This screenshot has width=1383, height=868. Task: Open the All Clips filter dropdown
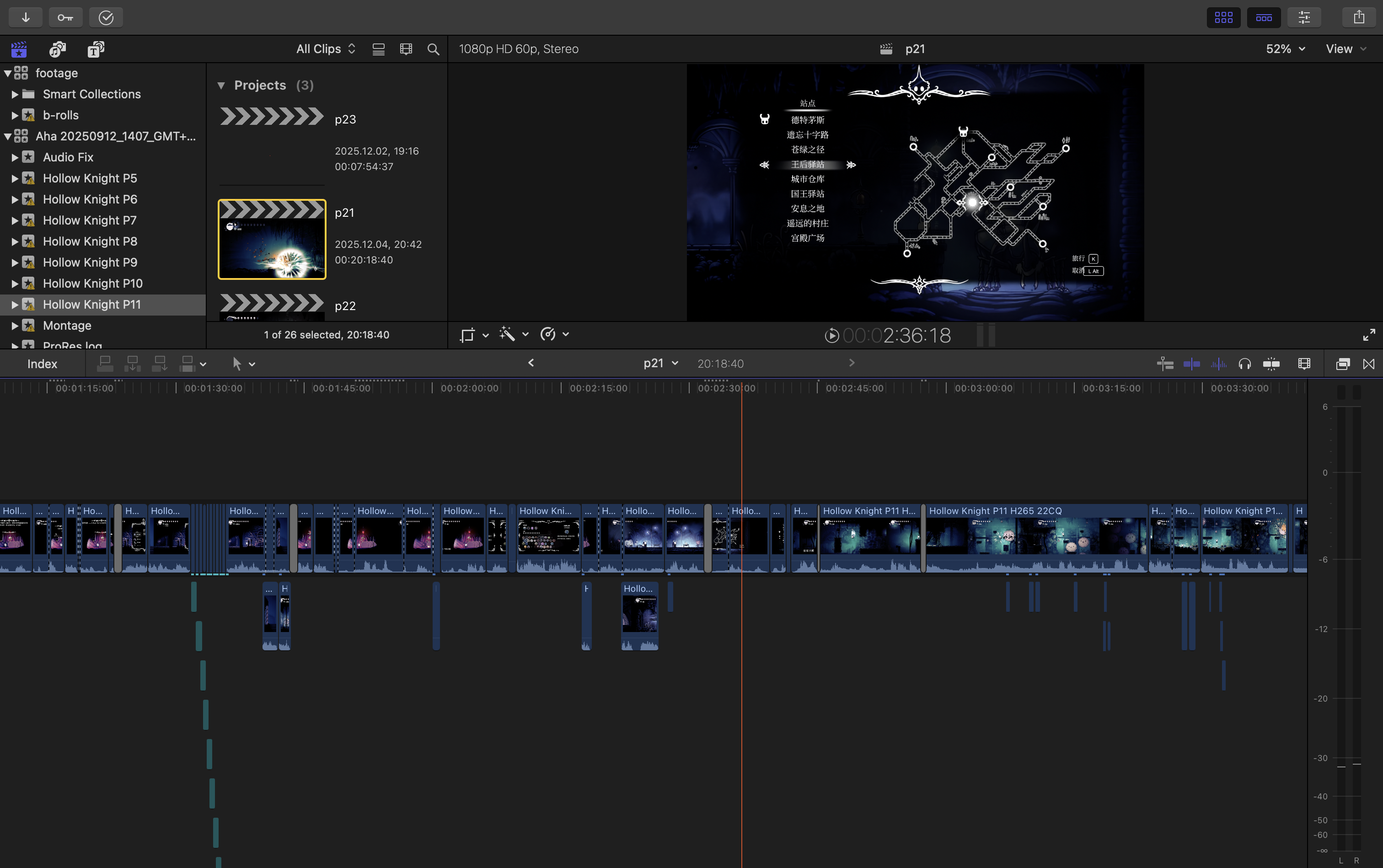(325, 49)
